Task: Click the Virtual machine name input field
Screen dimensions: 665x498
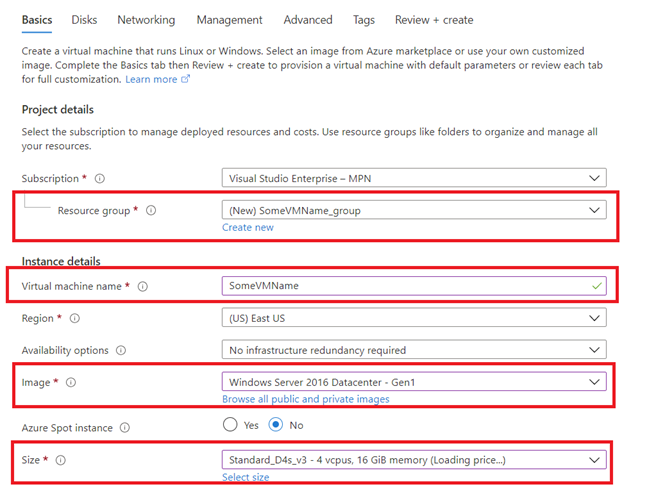Action: (x=414, y=286)
